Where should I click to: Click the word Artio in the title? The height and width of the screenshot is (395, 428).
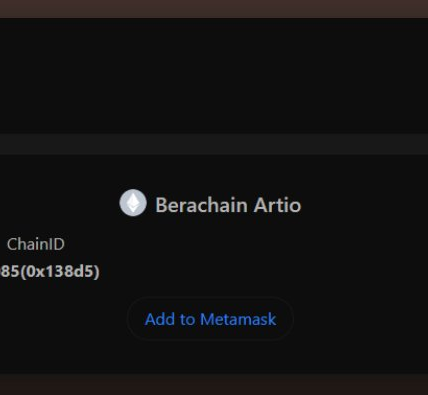click(277, 205)
